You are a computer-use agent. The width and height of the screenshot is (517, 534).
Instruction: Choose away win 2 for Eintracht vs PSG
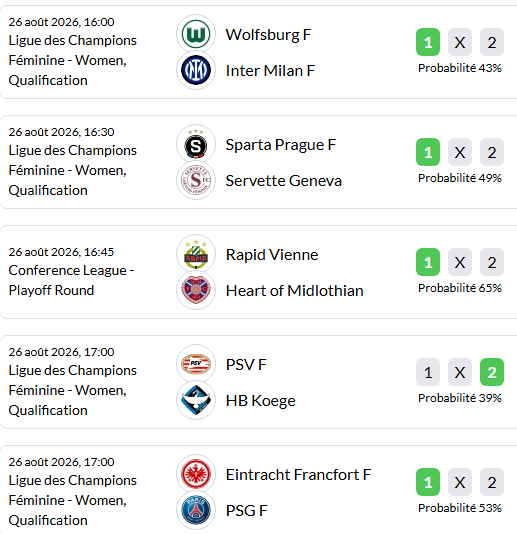(x=492, y=482)
